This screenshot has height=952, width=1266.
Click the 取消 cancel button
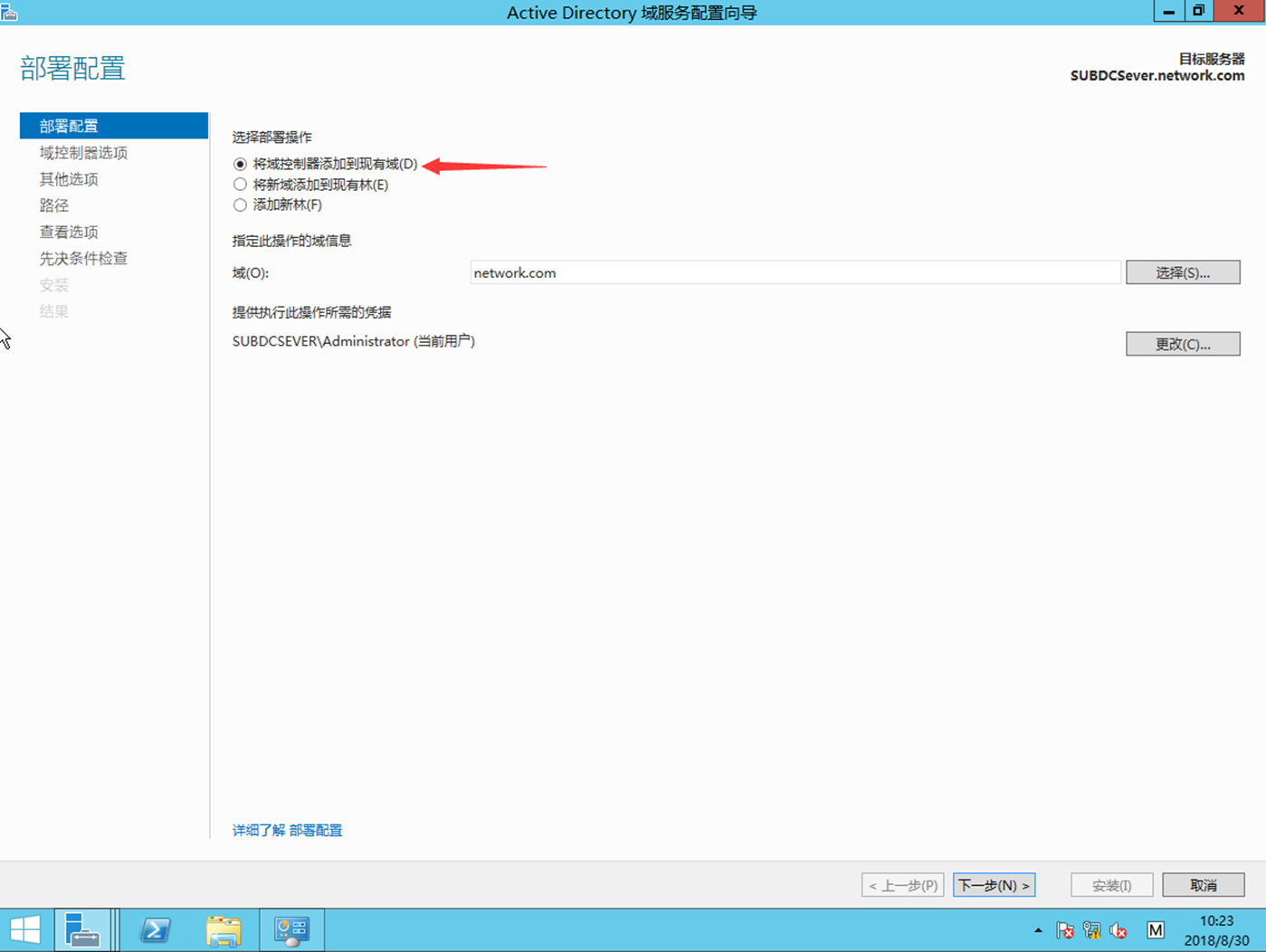[1204, 885]
